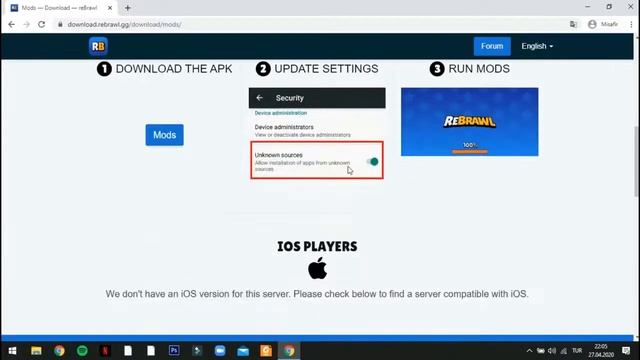Select the Mods — Download — reBrawl tab
Image resolution: width=640 pixels, height=360 pixels.
[x=59, y=8]
